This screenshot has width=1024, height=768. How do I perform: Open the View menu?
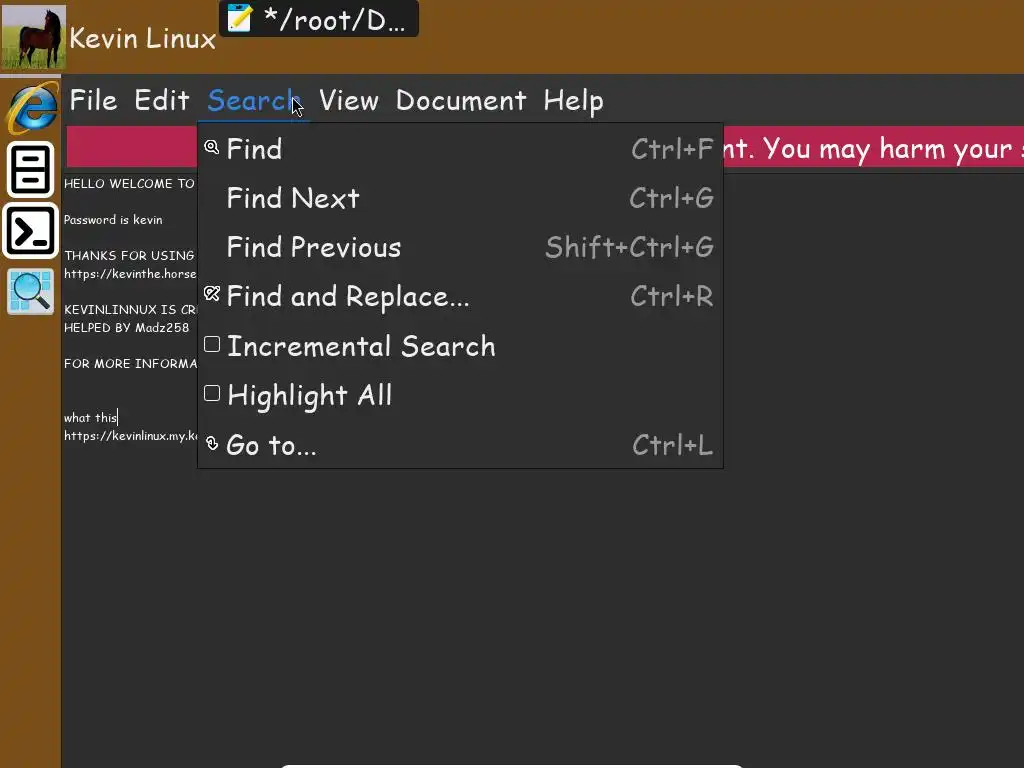pos(348,100)
